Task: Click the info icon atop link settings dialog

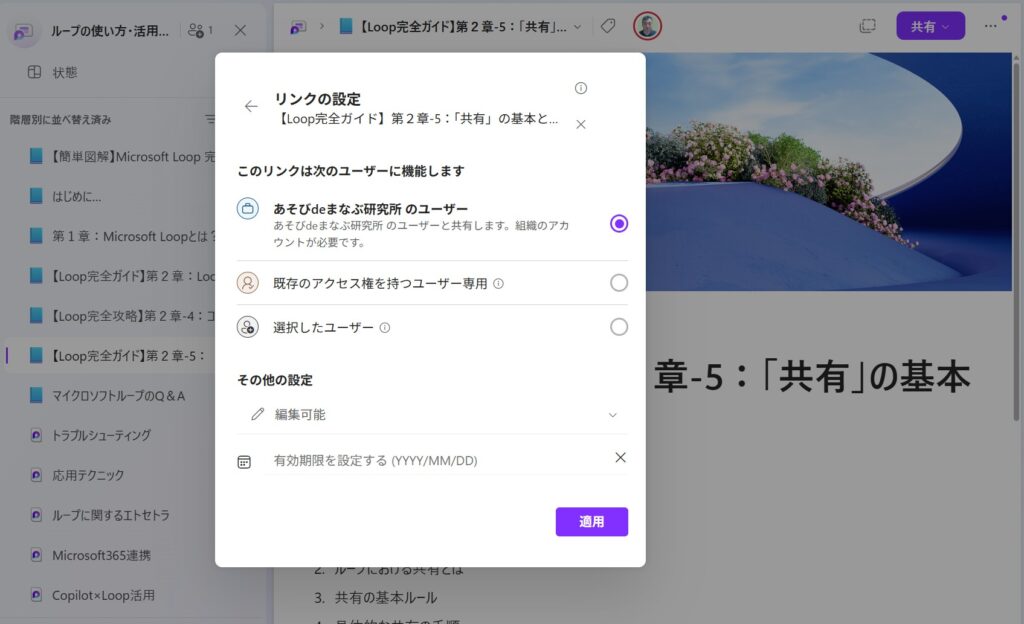Action: (581, 88)
